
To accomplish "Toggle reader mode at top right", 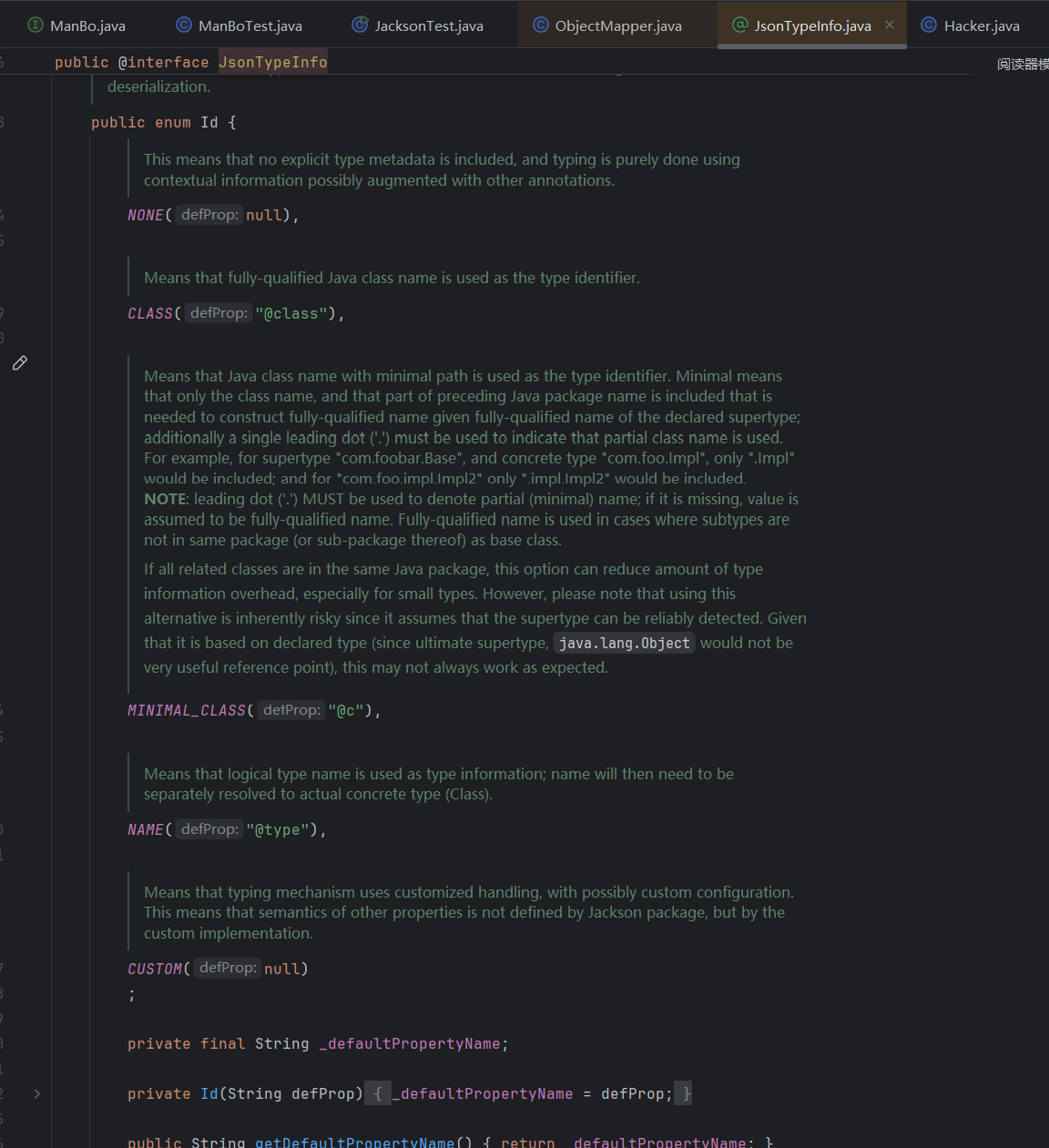I will [x=1022, y=64].
